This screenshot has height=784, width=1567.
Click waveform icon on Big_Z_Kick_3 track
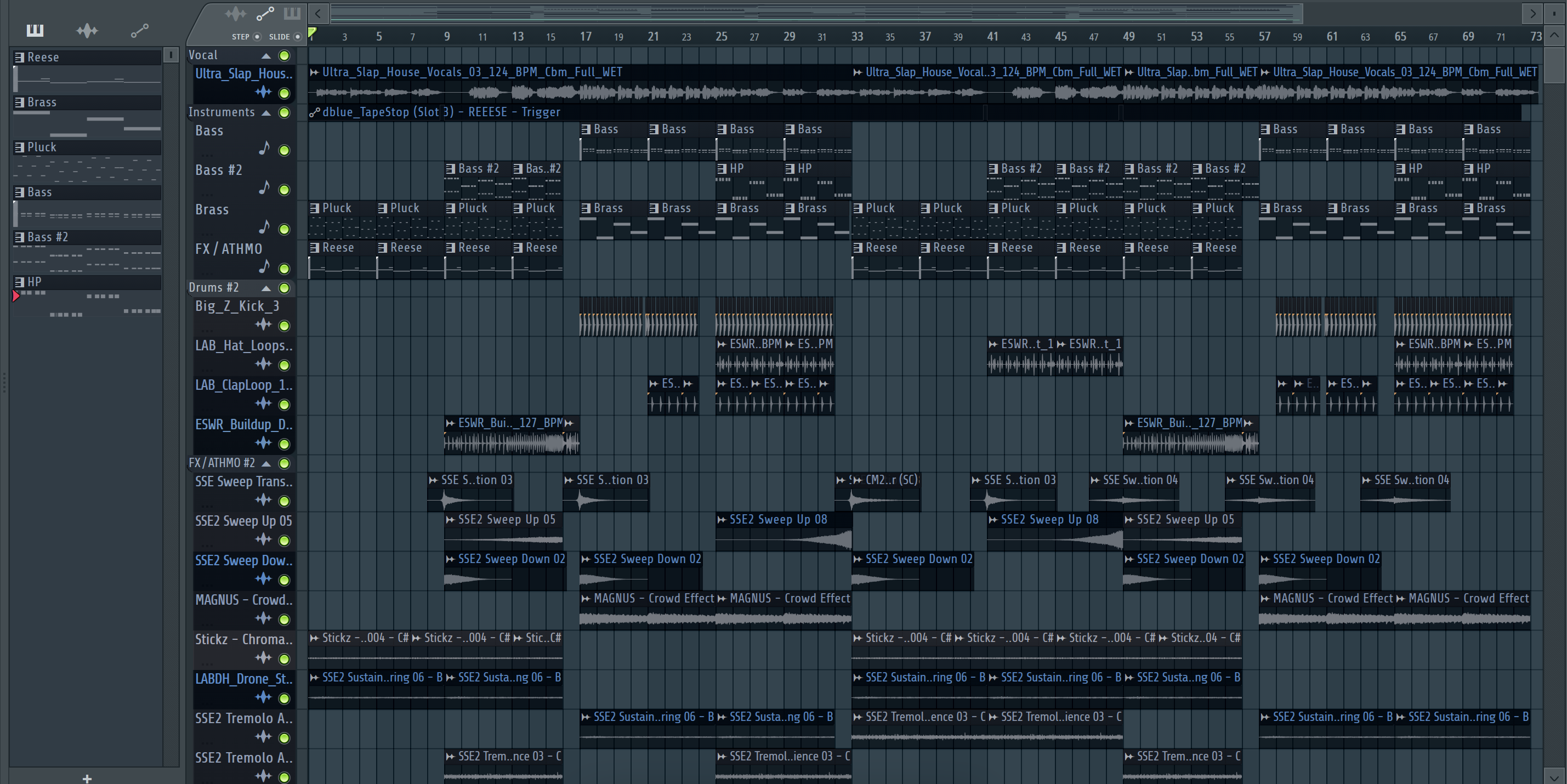point(263,325)
